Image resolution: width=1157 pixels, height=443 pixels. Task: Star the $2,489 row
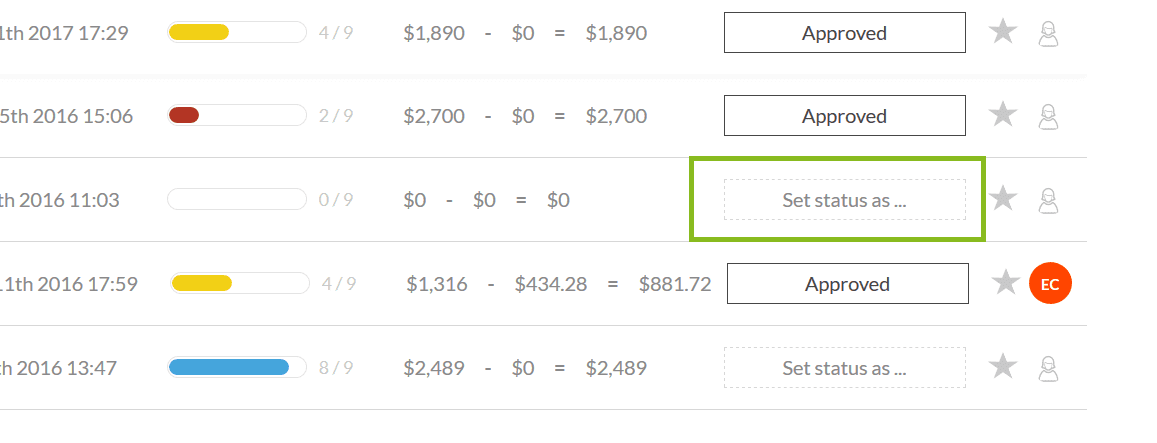(x=1003, y=367)
